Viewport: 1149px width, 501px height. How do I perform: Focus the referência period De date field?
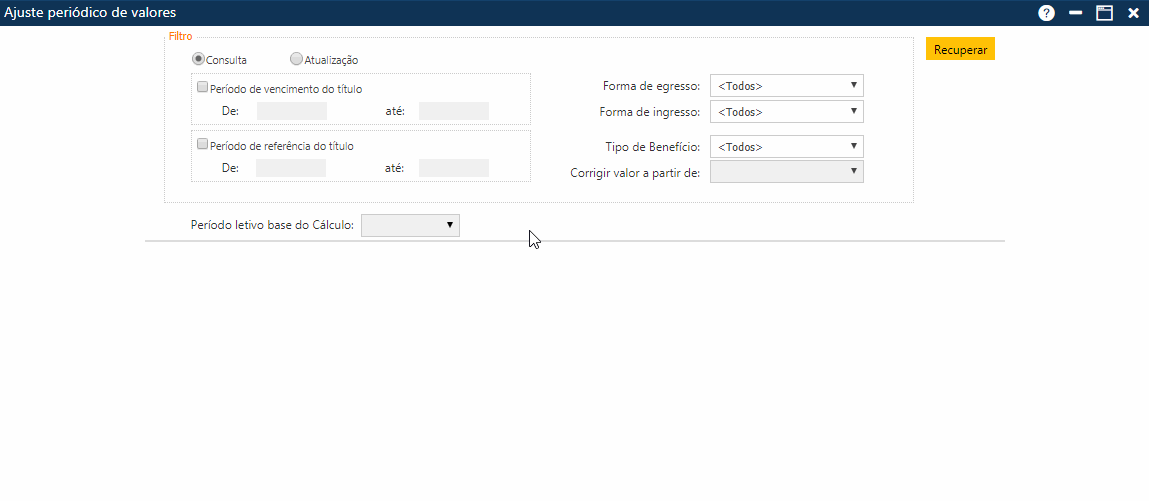pyautogui.click(x=291, y=168)
